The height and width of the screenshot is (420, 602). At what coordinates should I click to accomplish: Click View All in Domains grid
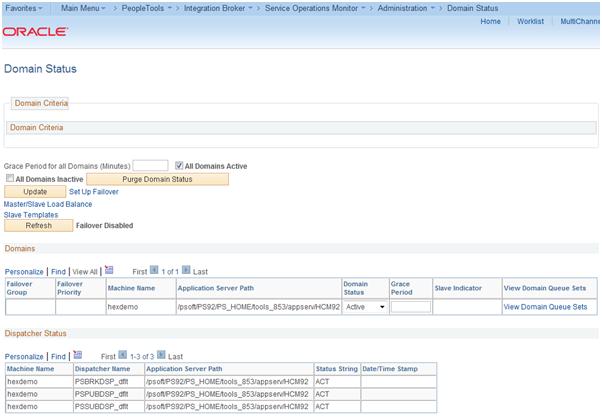(x=85, y=272)
